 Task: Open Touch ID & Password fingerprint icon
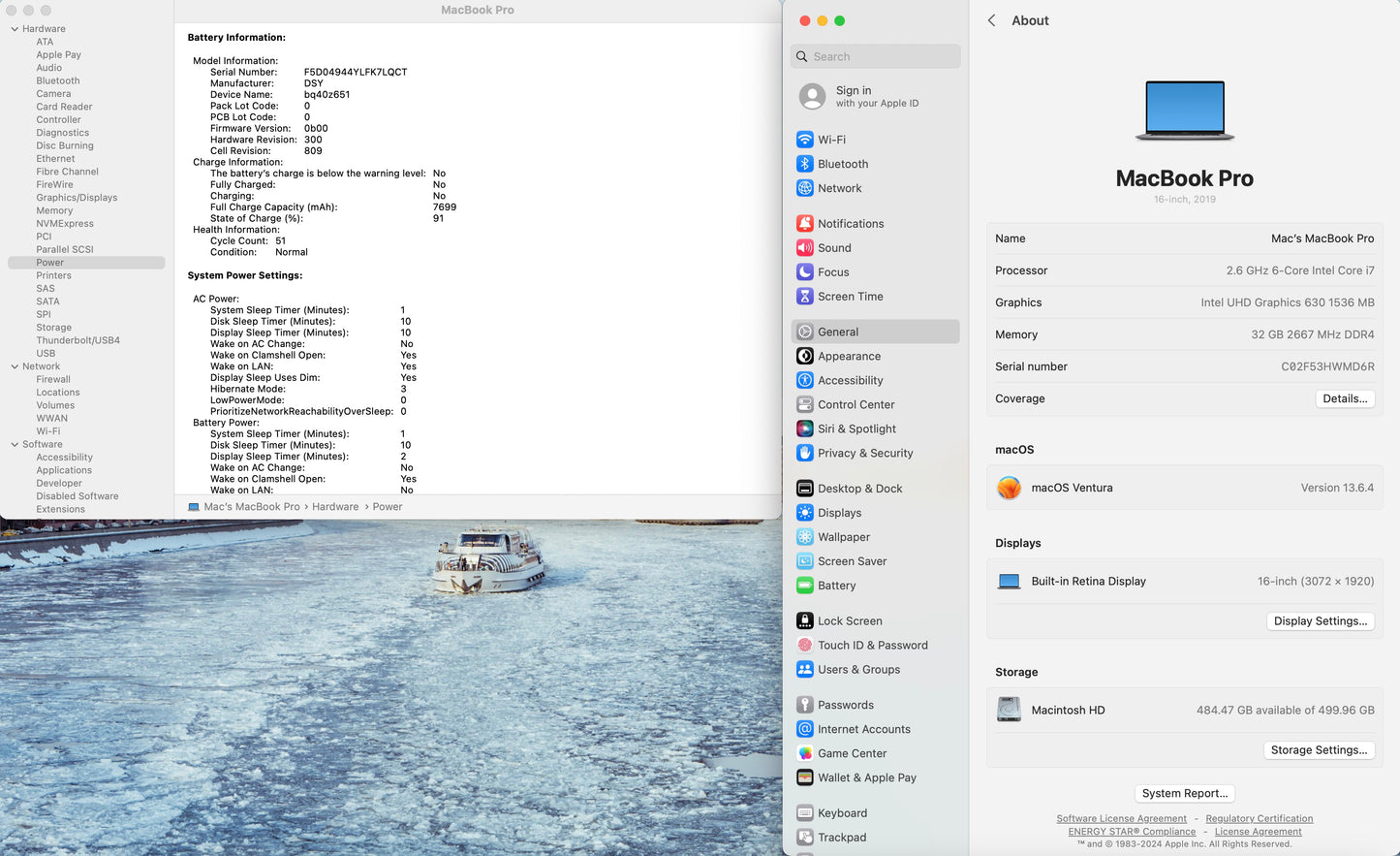point(804,646)
